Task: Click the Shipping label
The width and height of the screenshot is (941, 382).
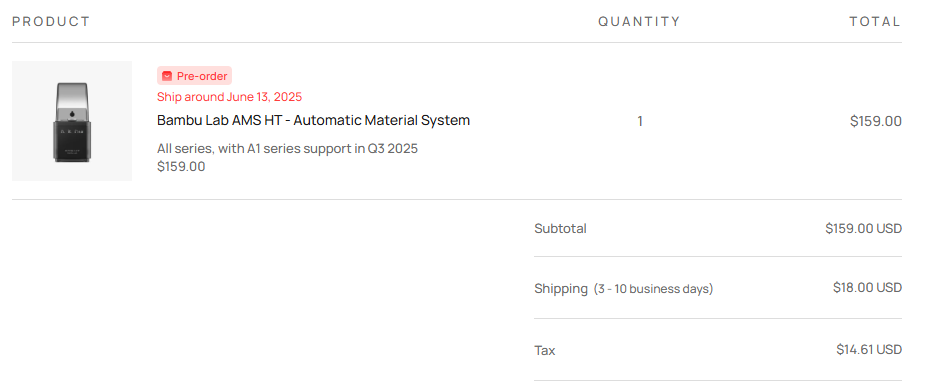Action: click(561, 288)
